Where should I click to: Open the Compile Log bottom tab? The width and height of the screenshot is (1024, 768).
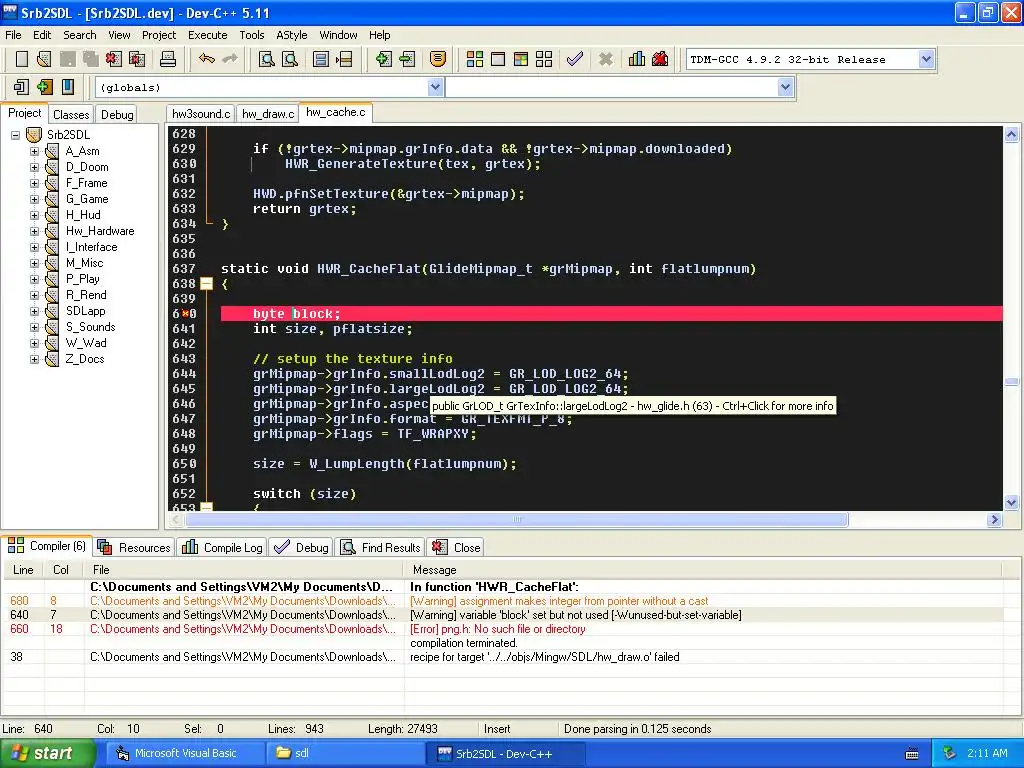coord(223,547)
